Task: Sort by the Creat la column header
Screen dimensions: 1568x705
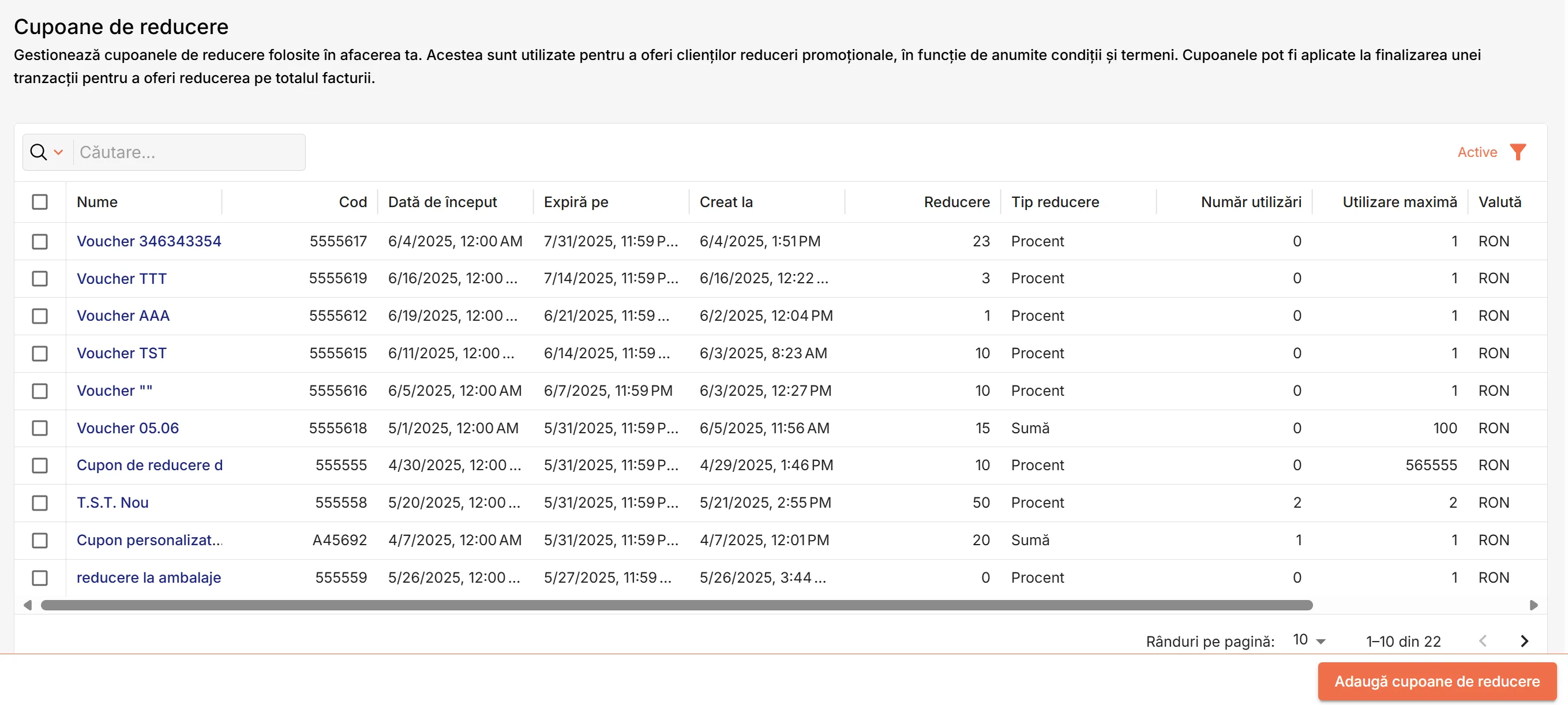Action: pyautogui.click(x=726, y=202)
